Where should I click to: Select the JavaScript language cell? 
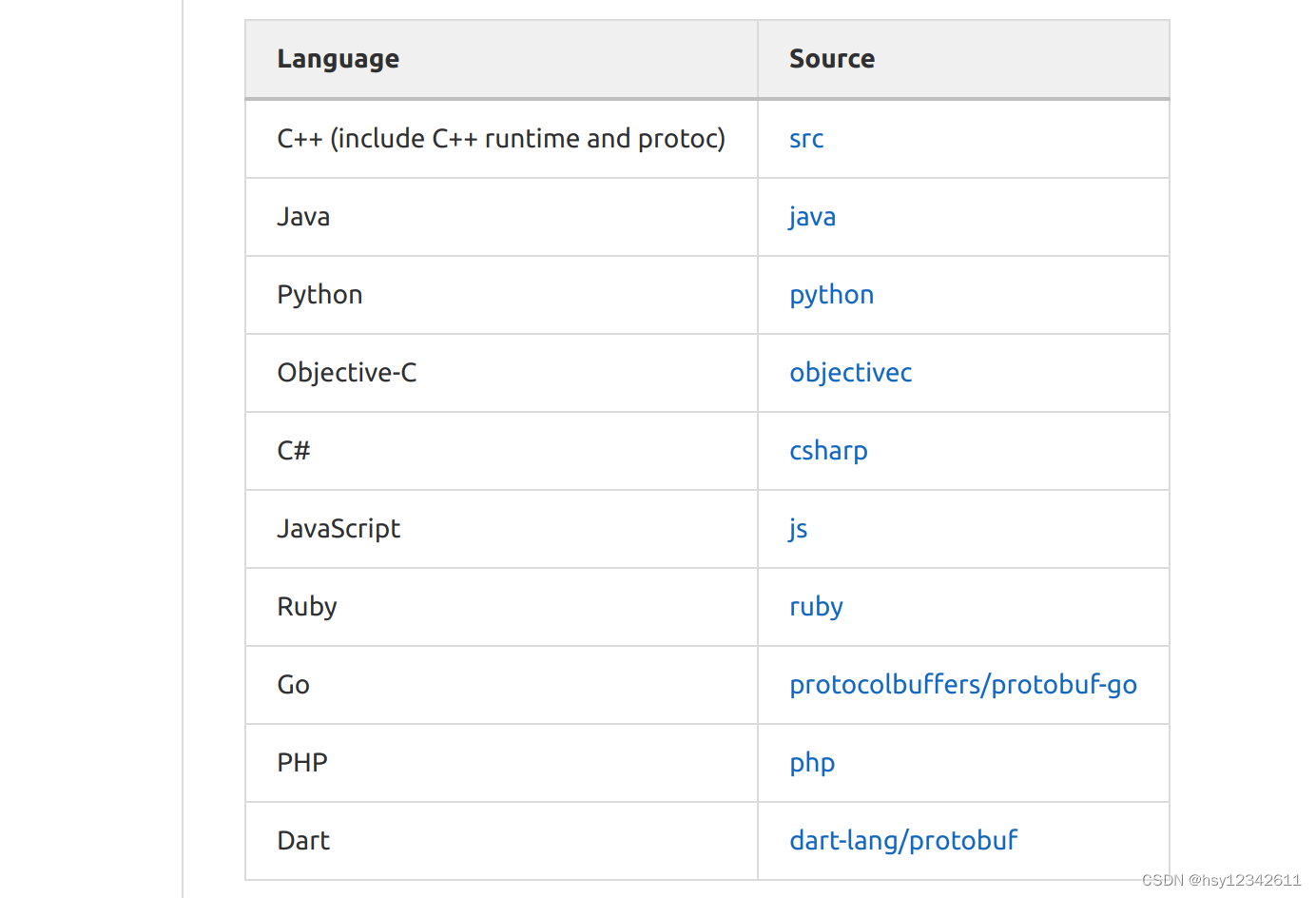tap(338, 529)
